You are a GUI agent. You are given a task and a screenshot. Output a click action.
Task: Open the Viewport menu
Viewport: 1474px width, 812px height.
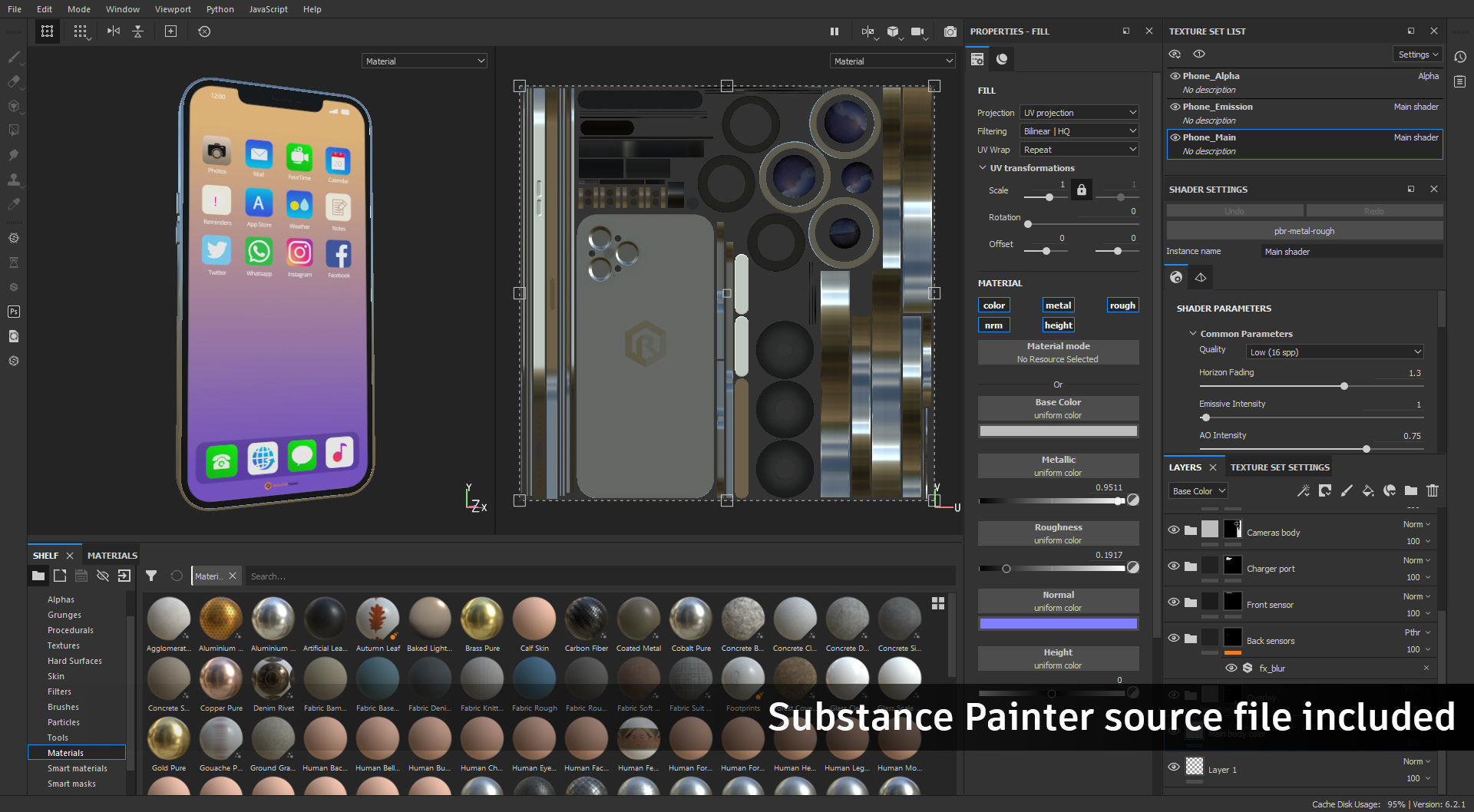[x=173, y=9]
